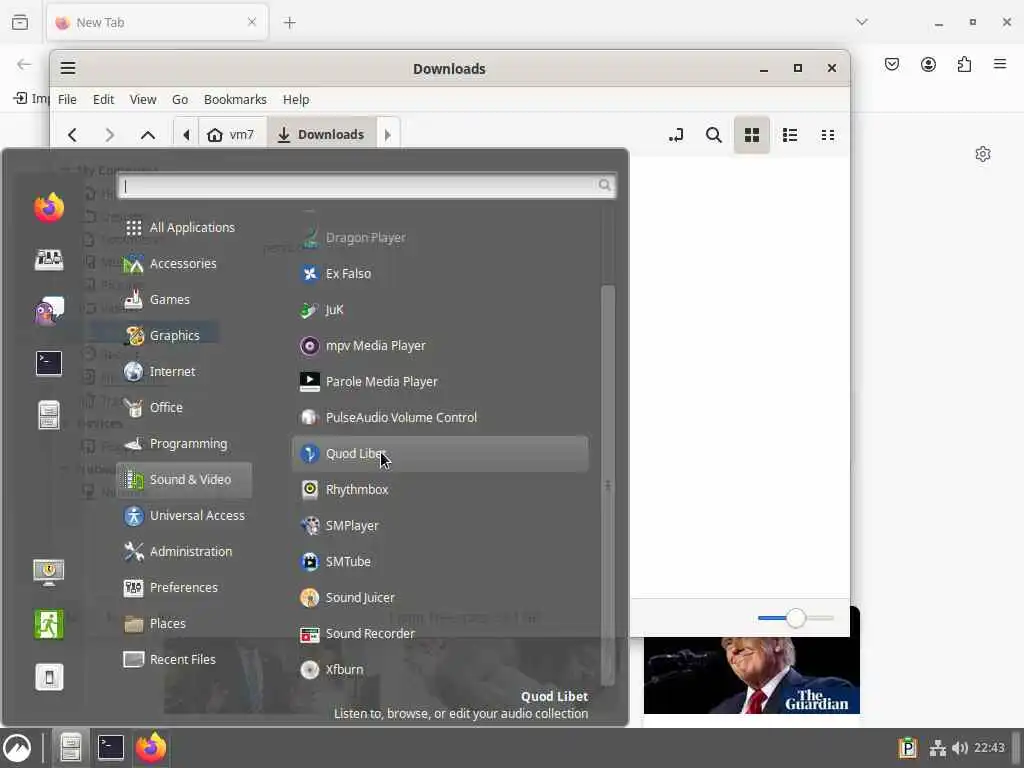Go to parent folder in file manager
The width and height of the screenshot is (1024, 768).
click(x=148, y=135)
